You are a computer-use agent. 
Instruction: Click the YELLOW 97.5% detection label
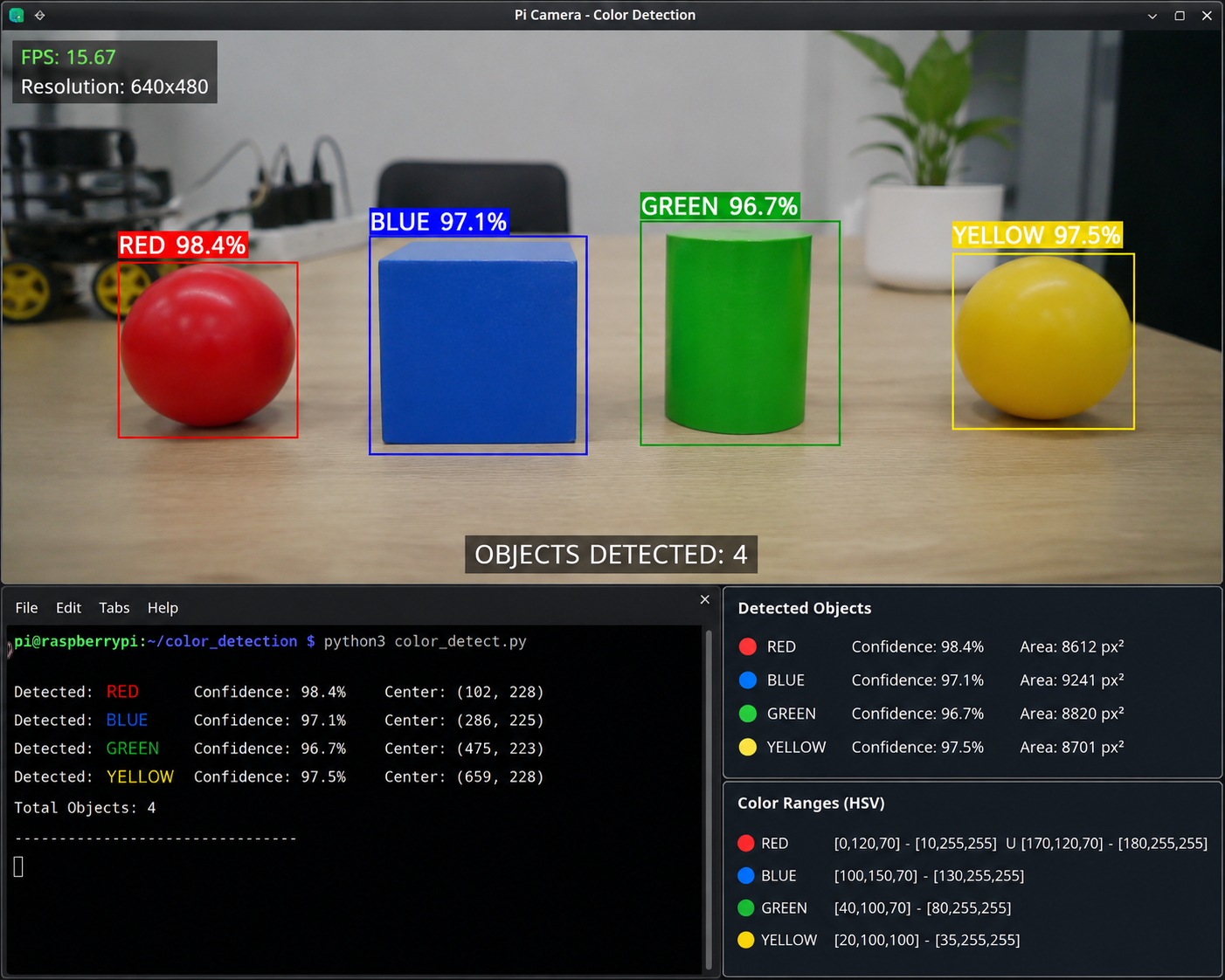[x=1037, y=235]
